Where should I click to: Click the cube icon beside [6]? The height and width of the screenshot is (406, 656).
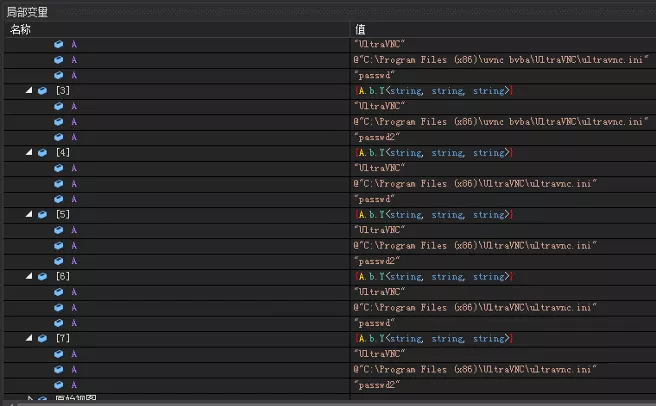coord(42,277)
